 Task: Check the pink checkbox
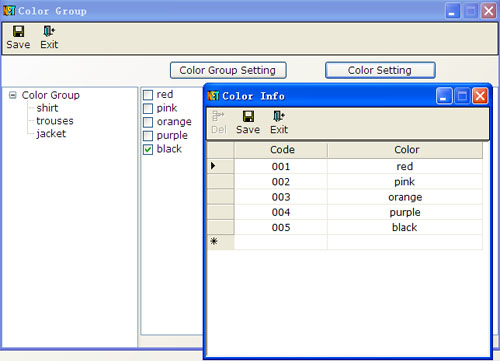coord(148,109)
